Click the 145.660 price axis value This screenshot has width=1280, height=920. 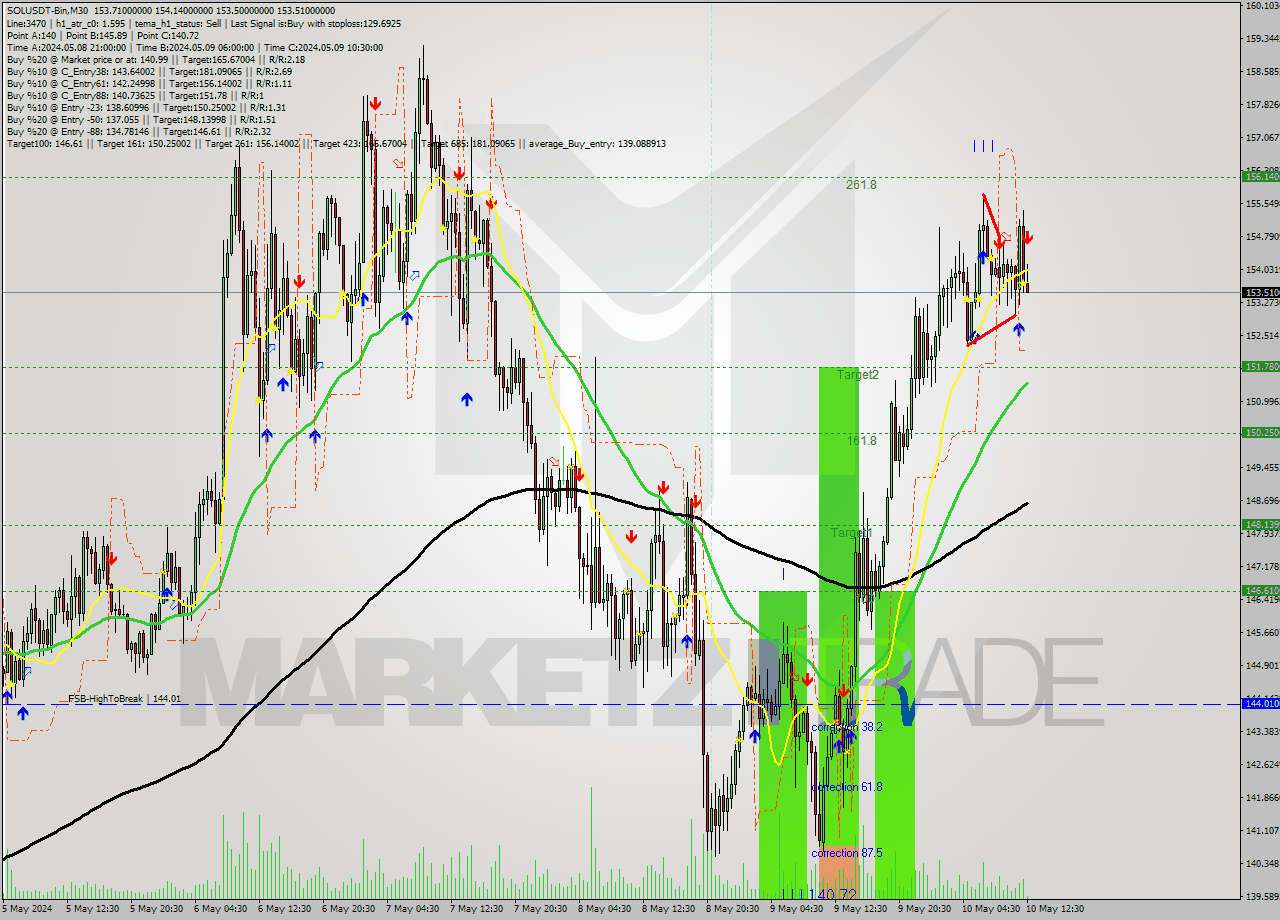click(1263, 633)
